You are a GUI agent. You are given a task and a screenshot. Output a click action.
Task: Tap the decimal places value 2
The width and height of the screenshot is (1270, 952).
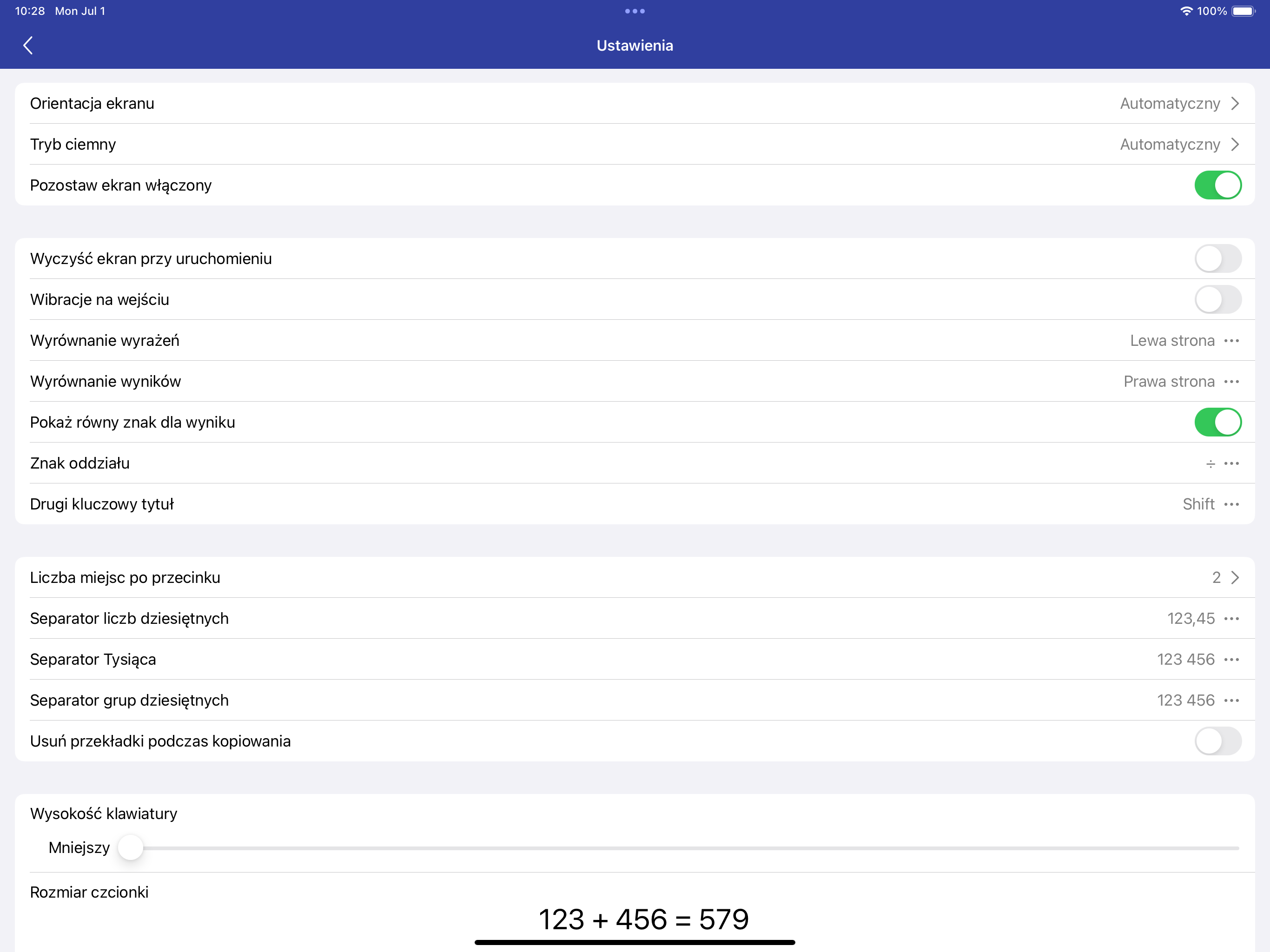(x=1216, y=578)
